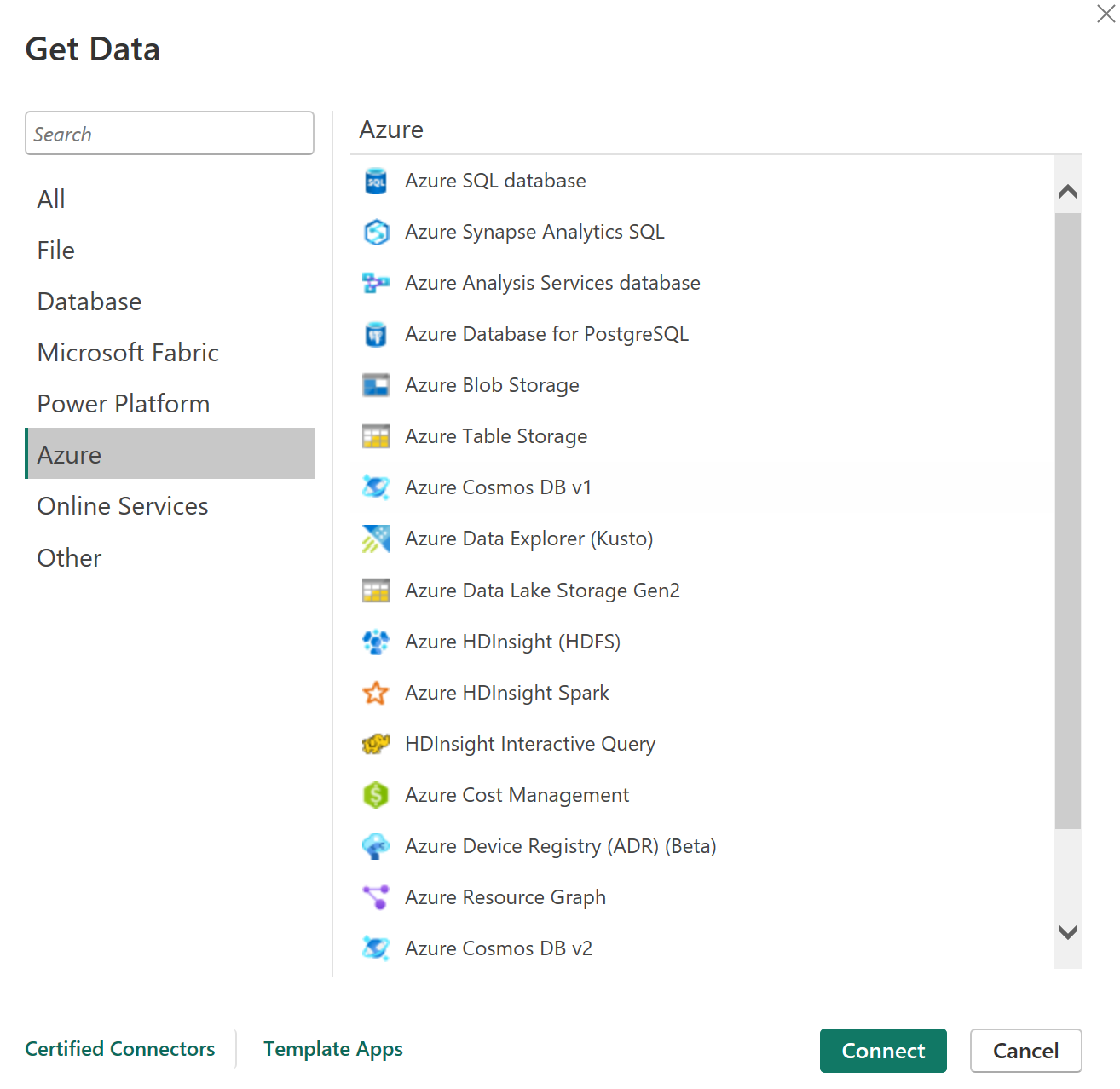
Task: Select the 'Azure Synapse Analytics SQL' text
Action: [x=534, y=232]
